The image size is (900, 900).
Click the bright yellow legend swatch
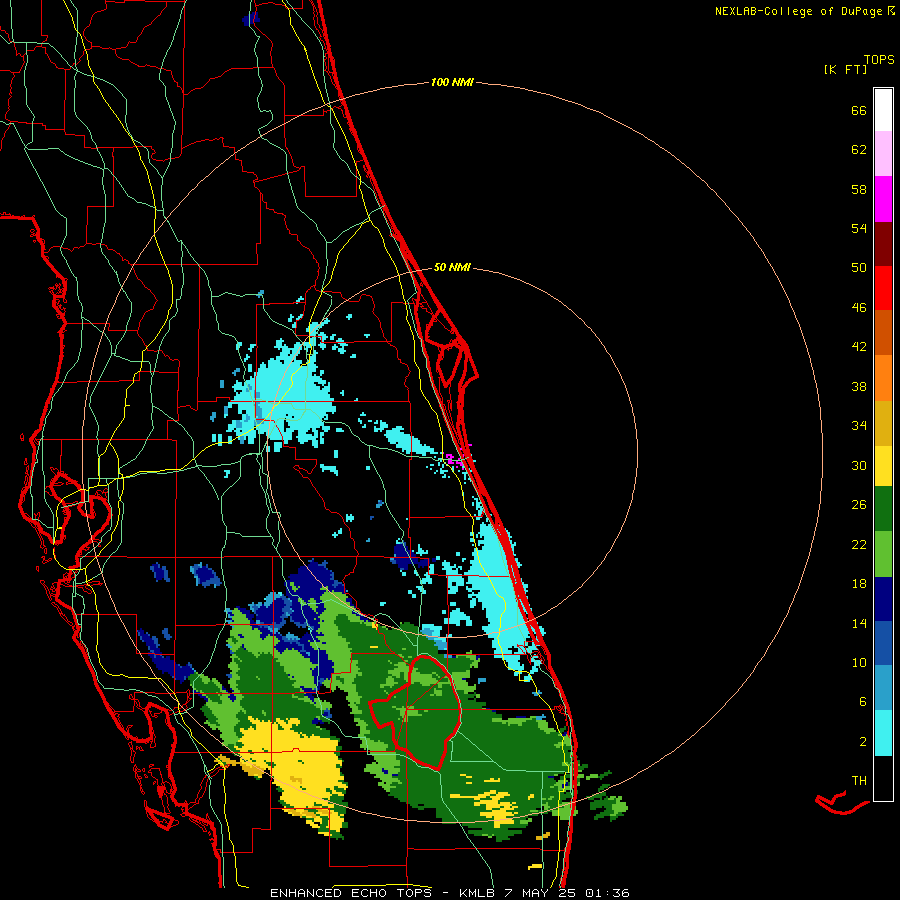coord(883,465)
